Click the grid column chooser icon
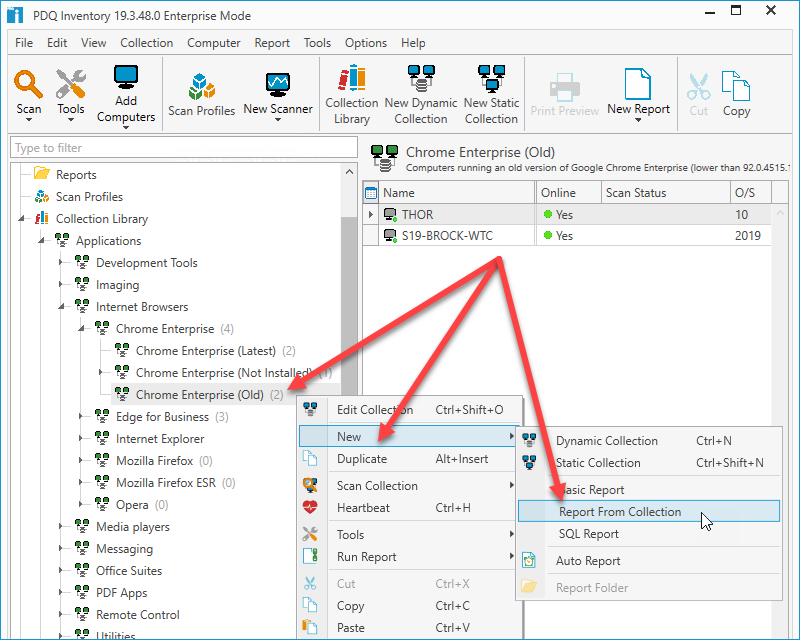Image resolution: width=800 pixels, height=640 pixels. point(371,193)
